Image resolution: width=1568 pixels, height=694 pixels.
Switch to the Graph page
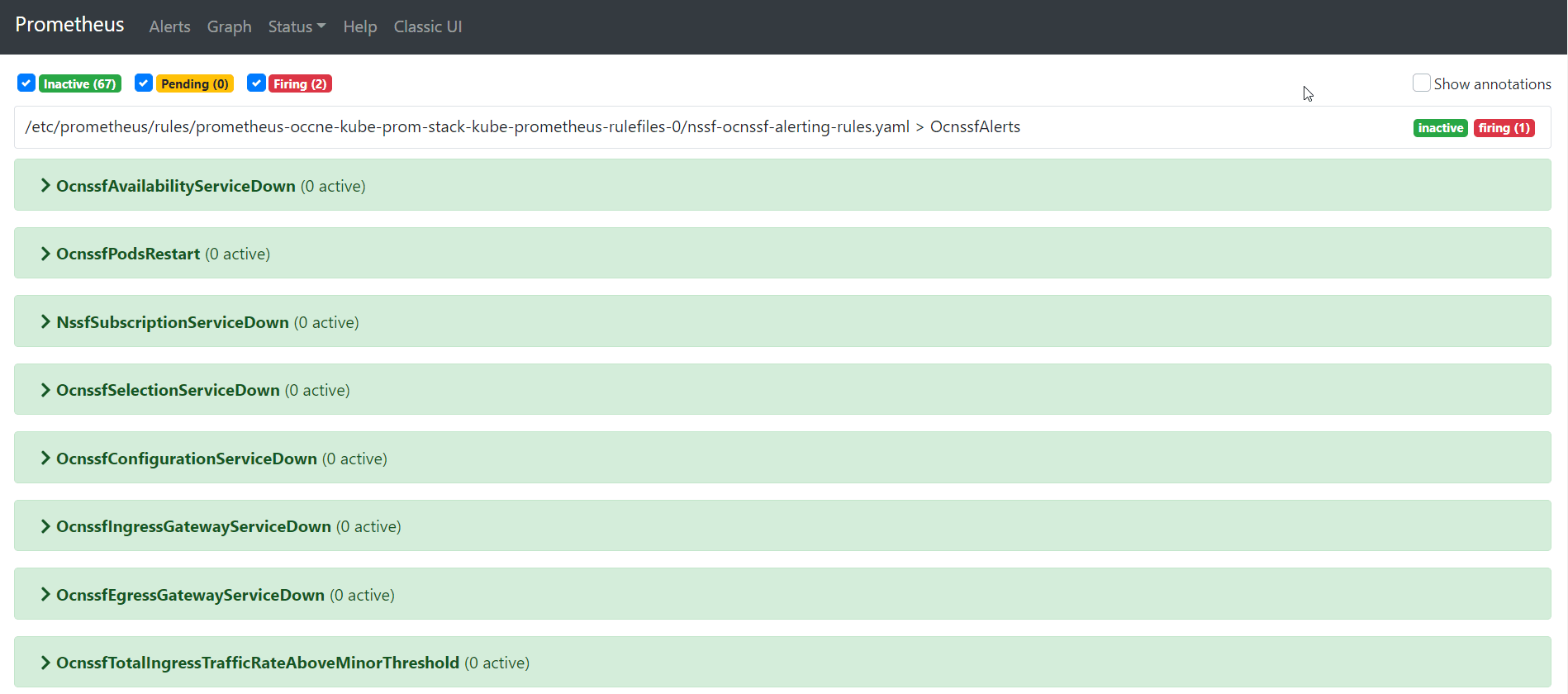click(x=229, y=26)
